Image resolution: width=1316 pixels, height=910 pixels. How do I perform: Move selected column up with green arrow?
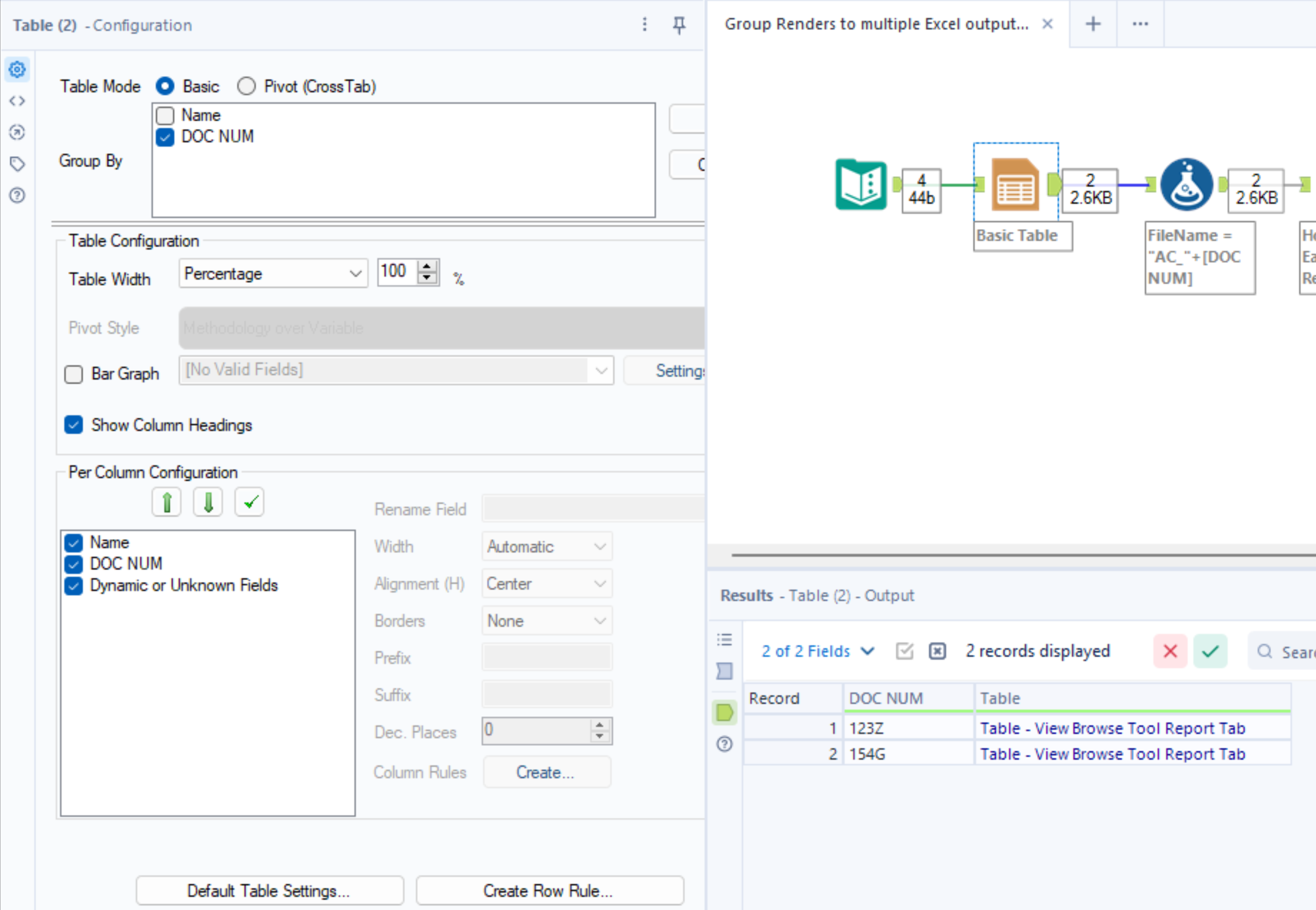166,502
